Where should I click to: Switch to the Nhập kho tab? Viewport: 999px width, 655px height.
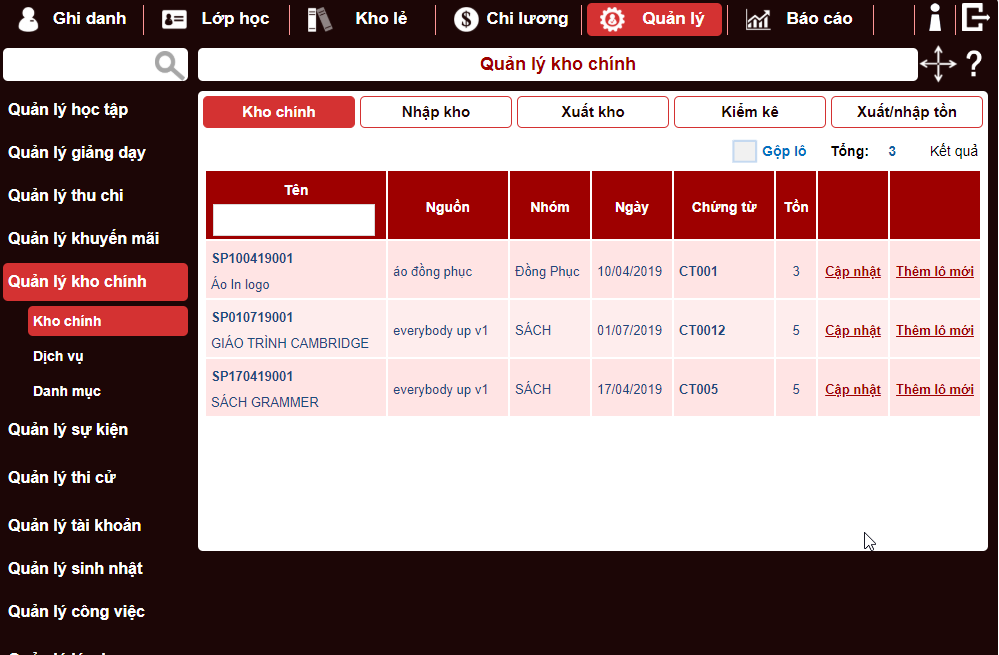pos(435,111)
